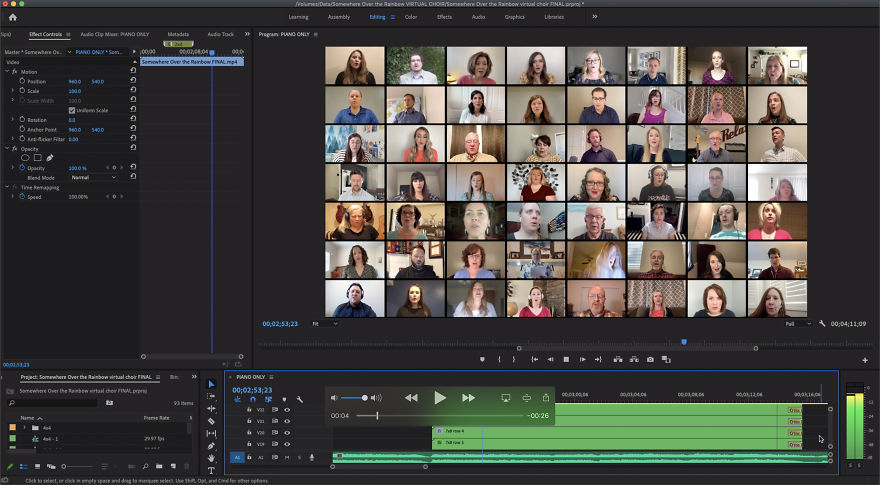Create free draw bezier opacity mask
Viewport: 880px width, 485px height.
[x=50, y=158]
